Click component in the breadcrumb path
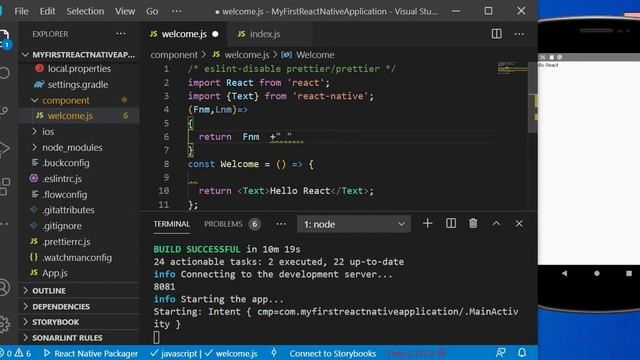The width and height of the screenshot is (640, 360). pyautogui.click(x=174, y=55)
